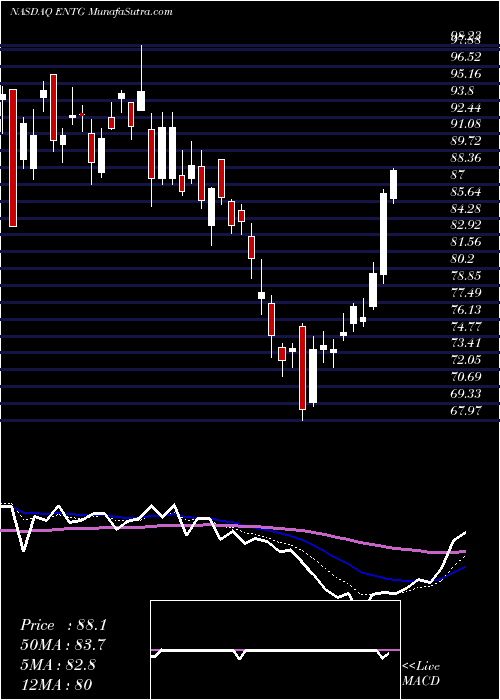Image resolution: width=500 pixels, height=700 pixels.
Task: Click the <<Live MACD label
Action: click(x=421, y=674)
